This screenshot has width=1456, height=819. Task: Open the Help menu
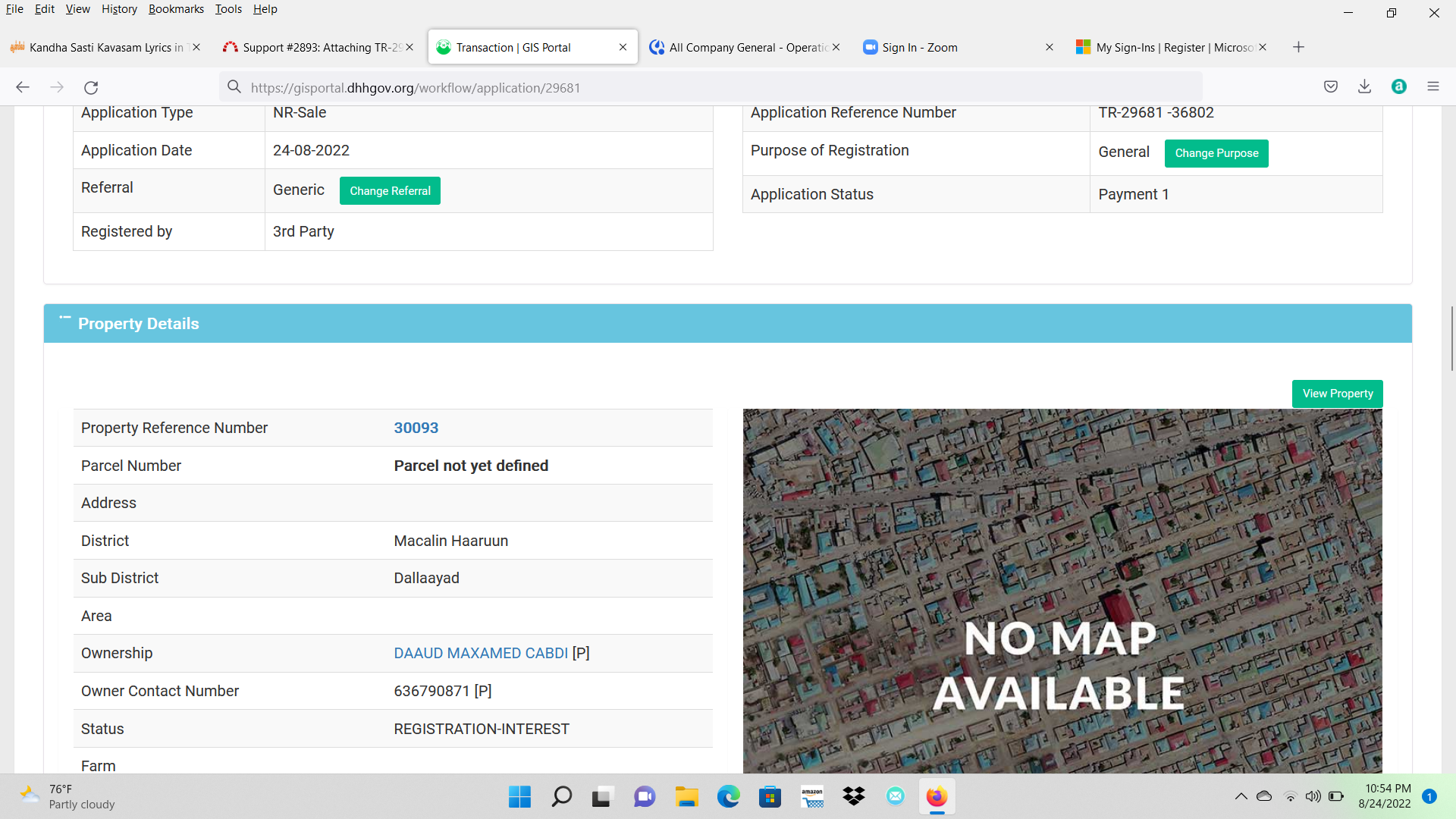[265, 9]
